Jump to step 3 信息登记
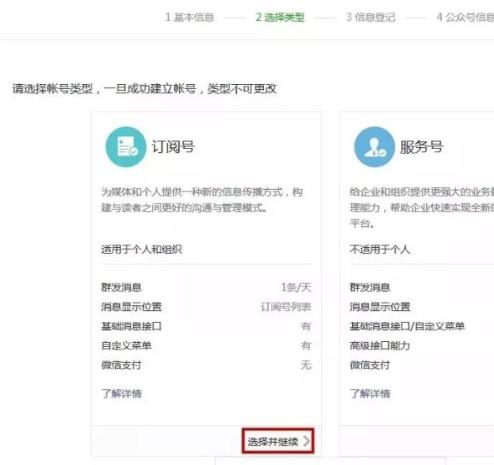 coord(371,17)
